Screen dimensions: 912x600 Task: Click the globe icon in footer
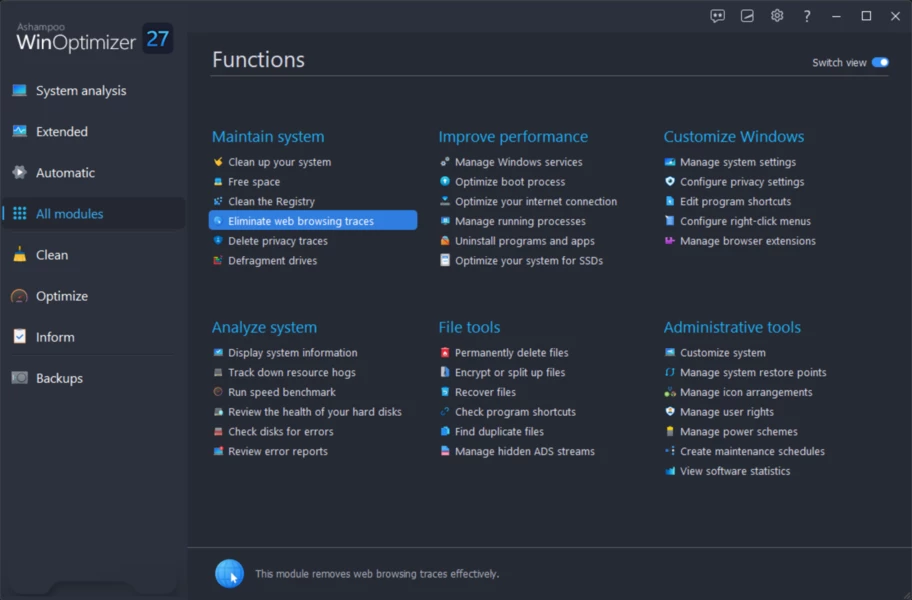click(229, 573)
